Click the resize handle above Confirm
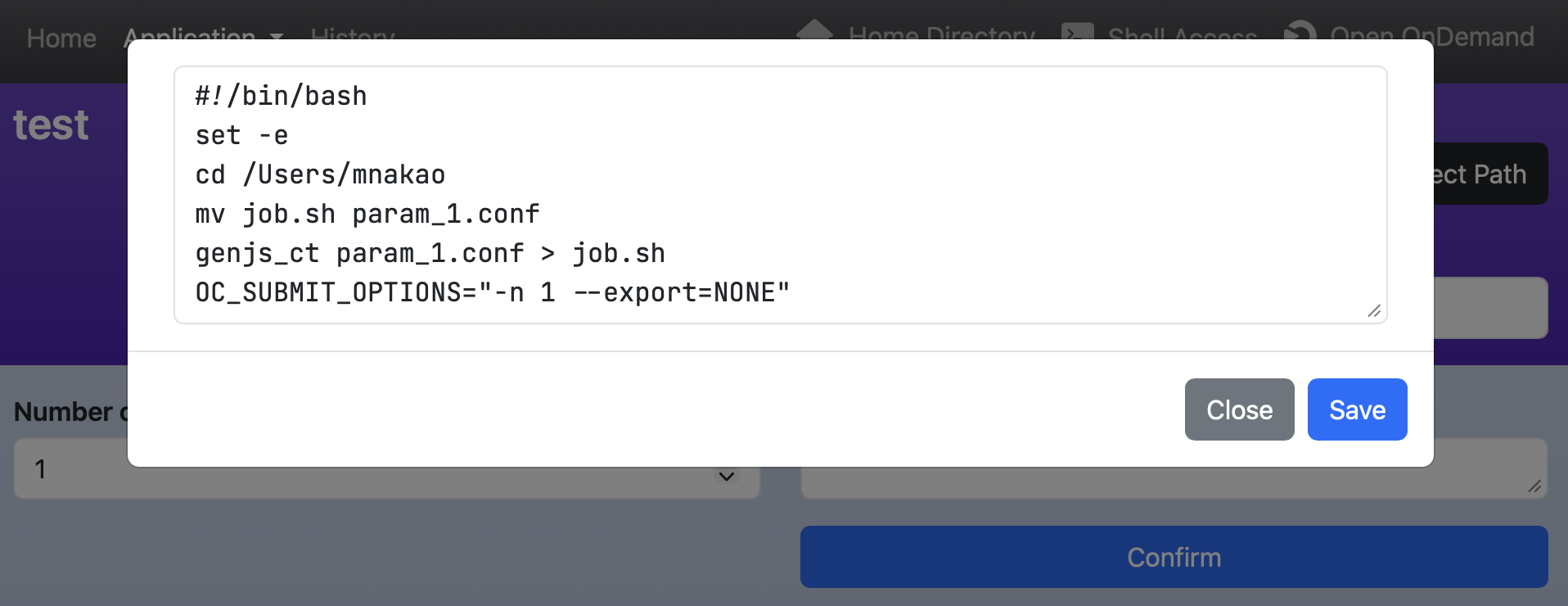 pyautogui.click(x=1534, y=486)
